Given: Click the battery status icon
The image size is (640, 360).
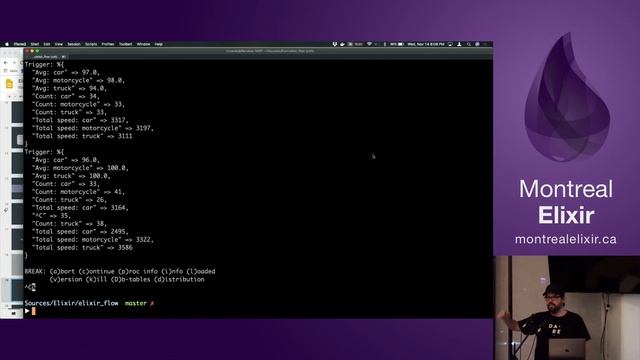Looking at the screenshot, I should tap(400, 44).
